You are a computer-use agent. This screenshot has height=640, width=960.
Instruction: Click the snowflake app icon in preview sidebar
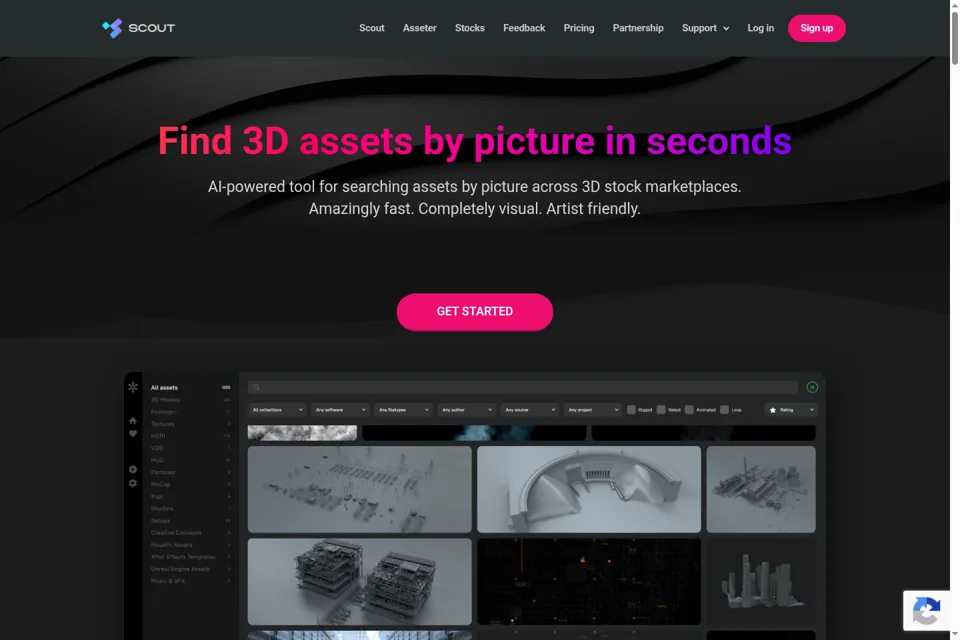click(x=133, y=387)
